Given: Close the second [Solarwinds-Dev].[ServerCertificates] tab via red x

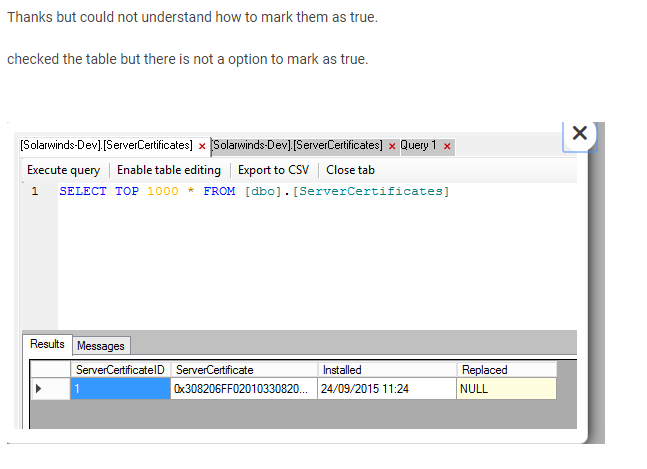Looking at the screenshot, I should coord(392,146).
